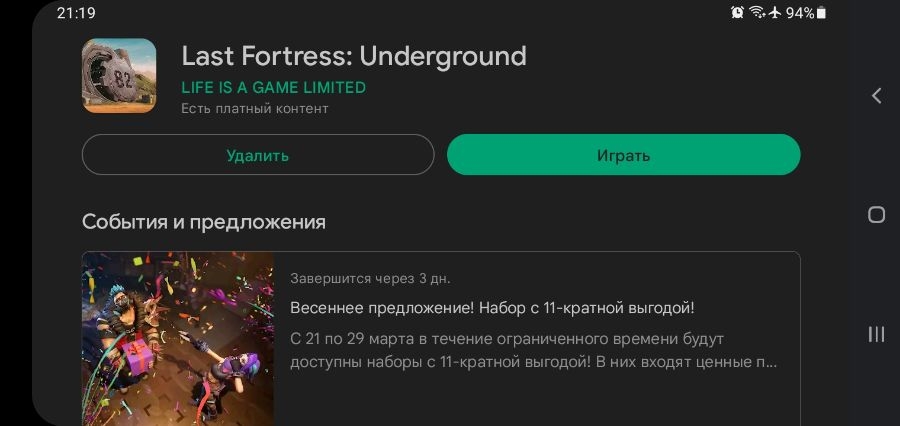Launch the game with Играть button
Viewport: 900px width, 426px height.
pos(623,155)
